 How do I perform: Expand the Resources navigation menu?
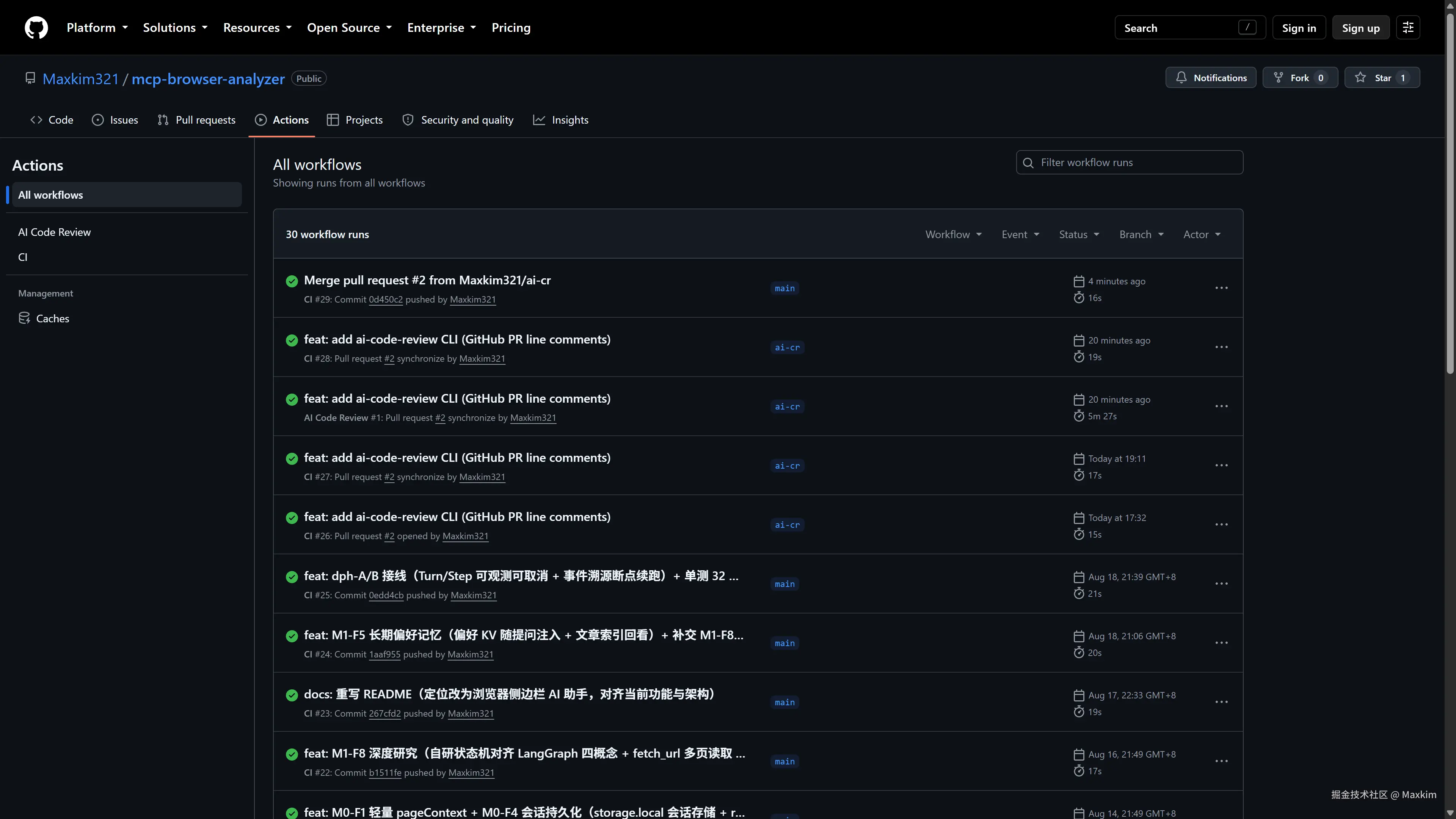coord(258,28)
